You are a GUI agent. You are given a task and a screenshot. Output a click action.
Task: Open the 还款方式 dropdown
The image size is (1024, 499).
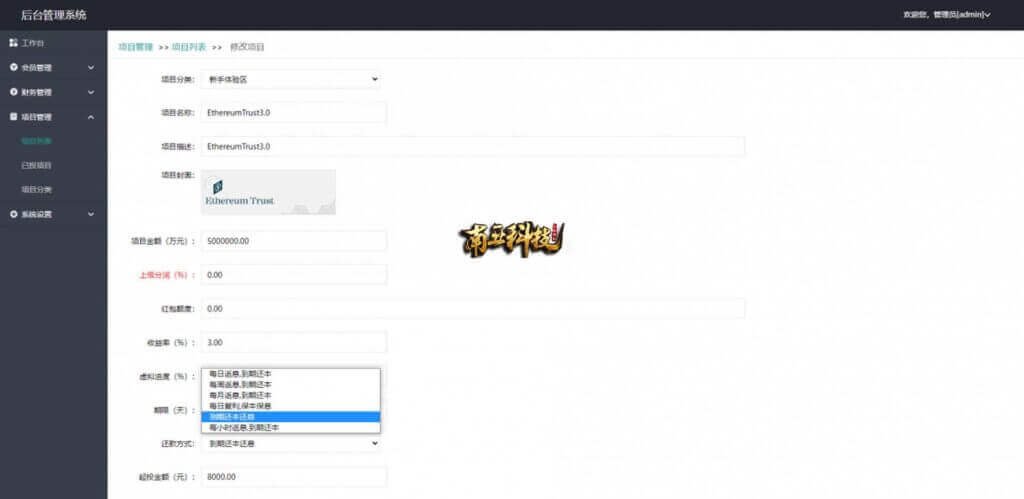click(x=291, y=443)
